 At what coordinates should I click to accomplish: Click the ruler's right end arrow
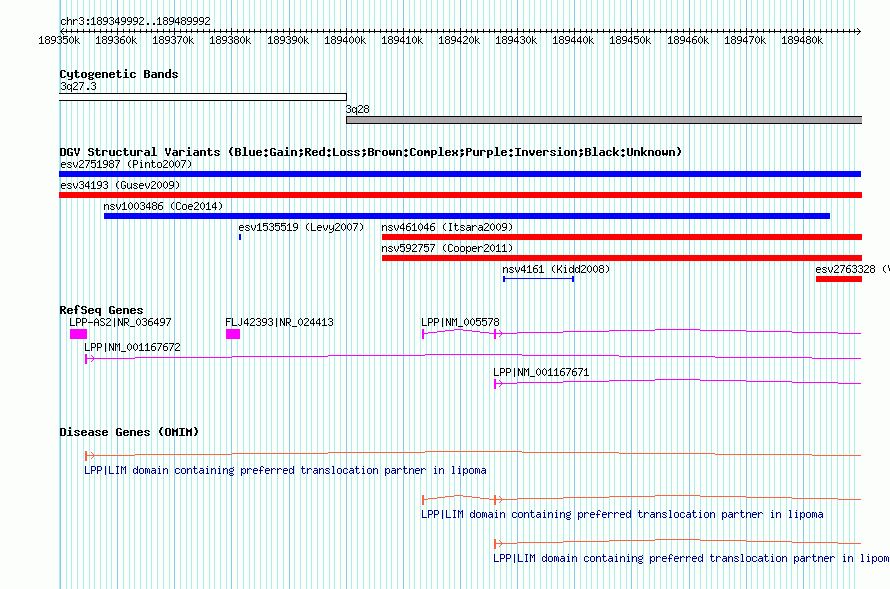click(859, 31)
